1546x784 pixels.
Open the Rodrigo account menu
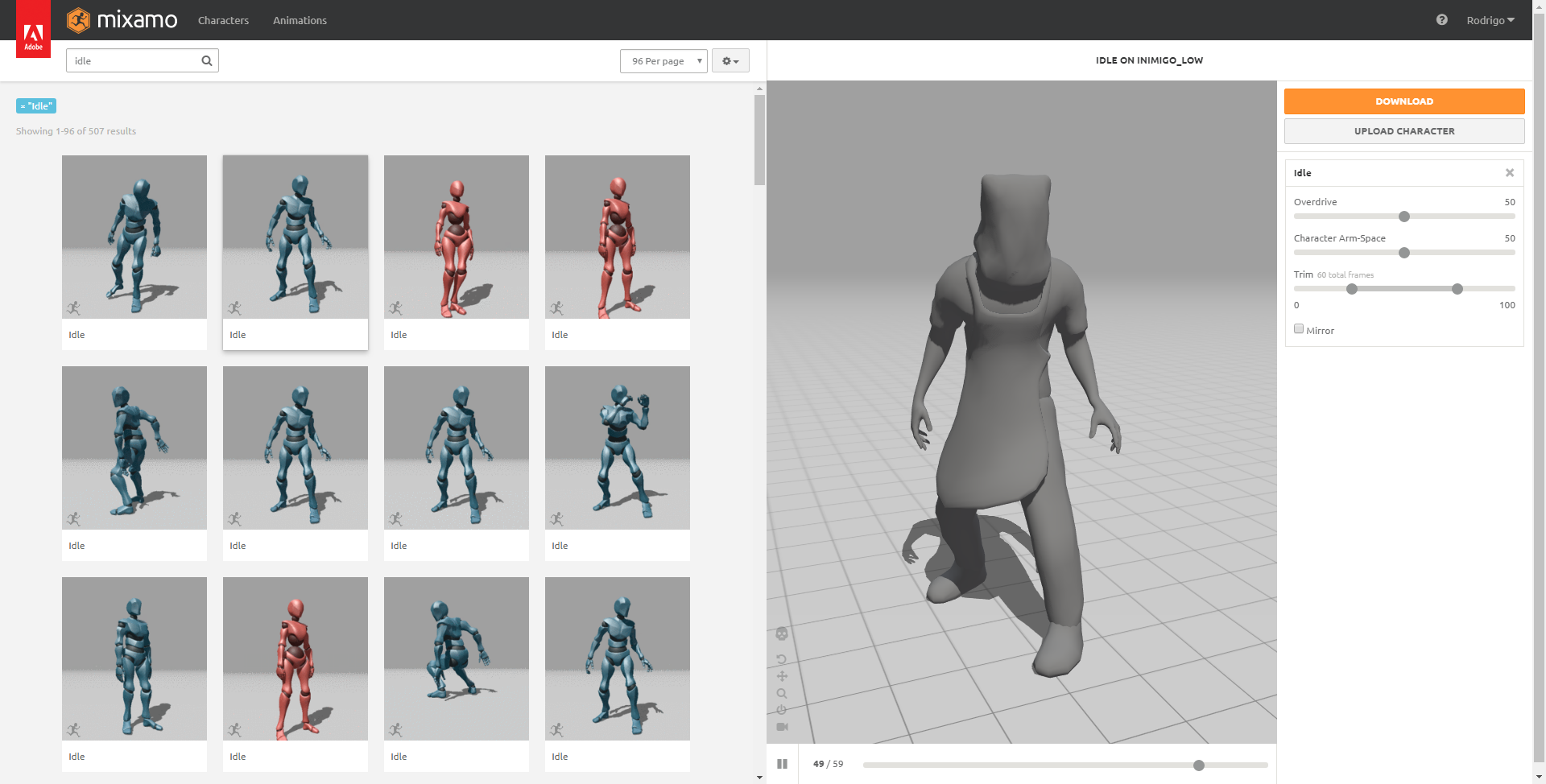tap(1490, 20)
